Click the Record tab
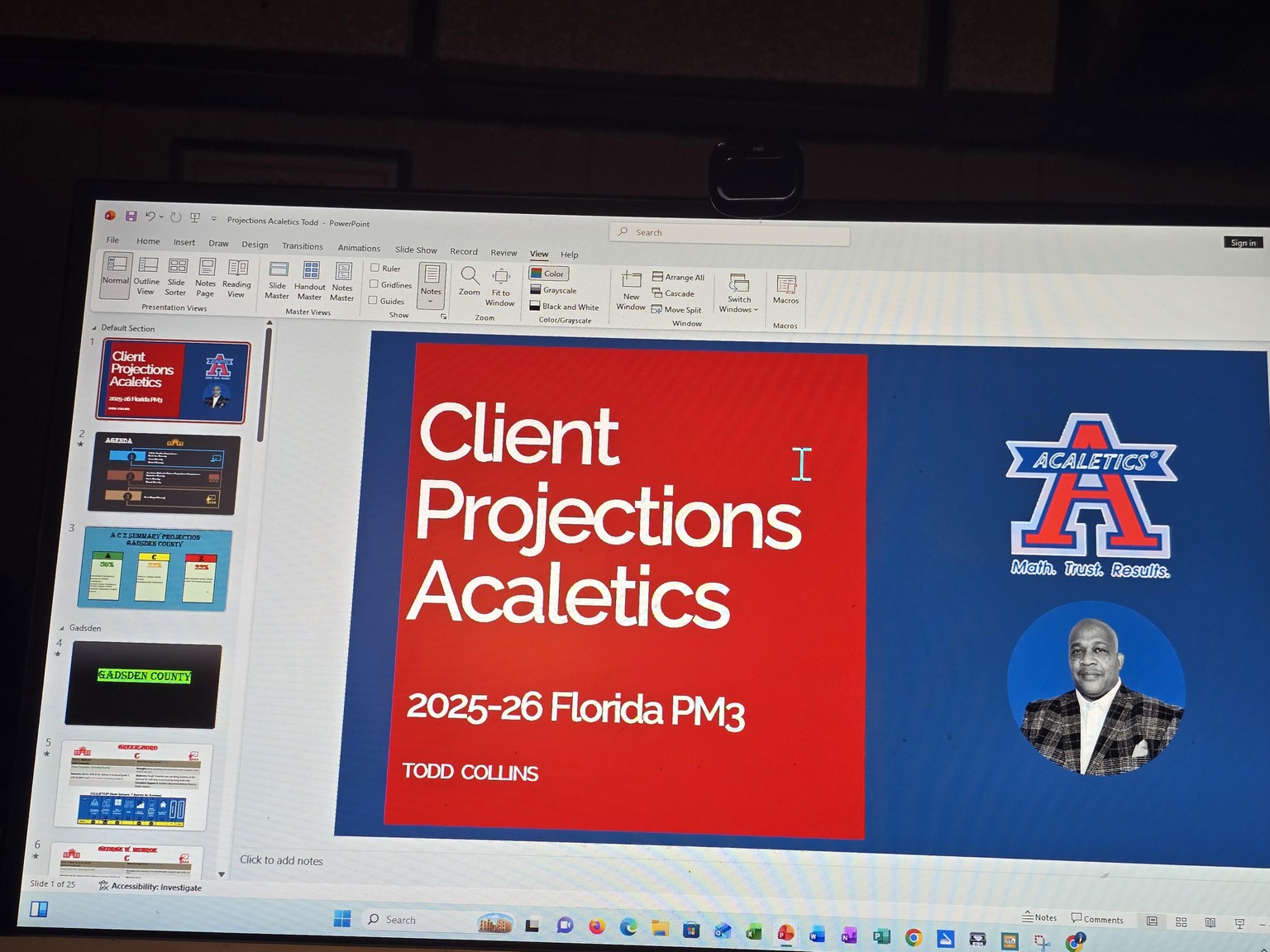1270x952 pixels. (464, 251)
